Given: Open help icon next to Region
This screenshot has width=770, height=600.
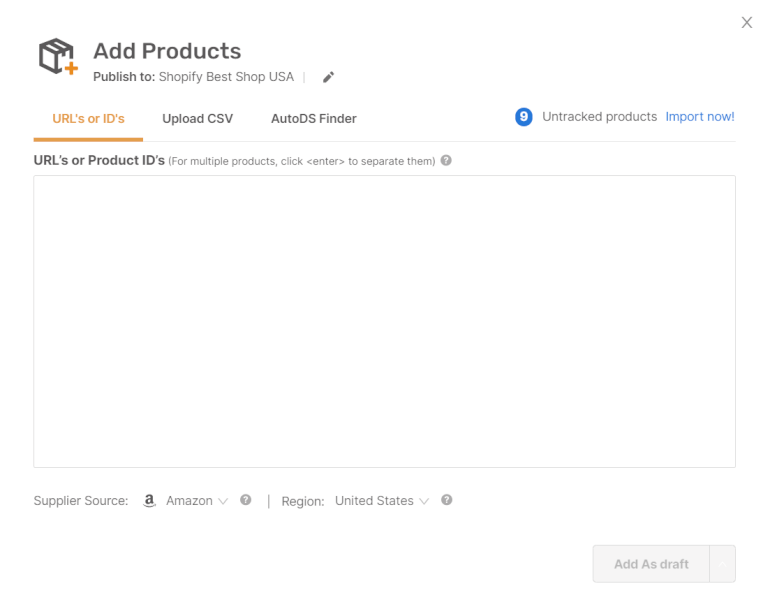Looking at the screenshot, I should click(x=447, y=500).
